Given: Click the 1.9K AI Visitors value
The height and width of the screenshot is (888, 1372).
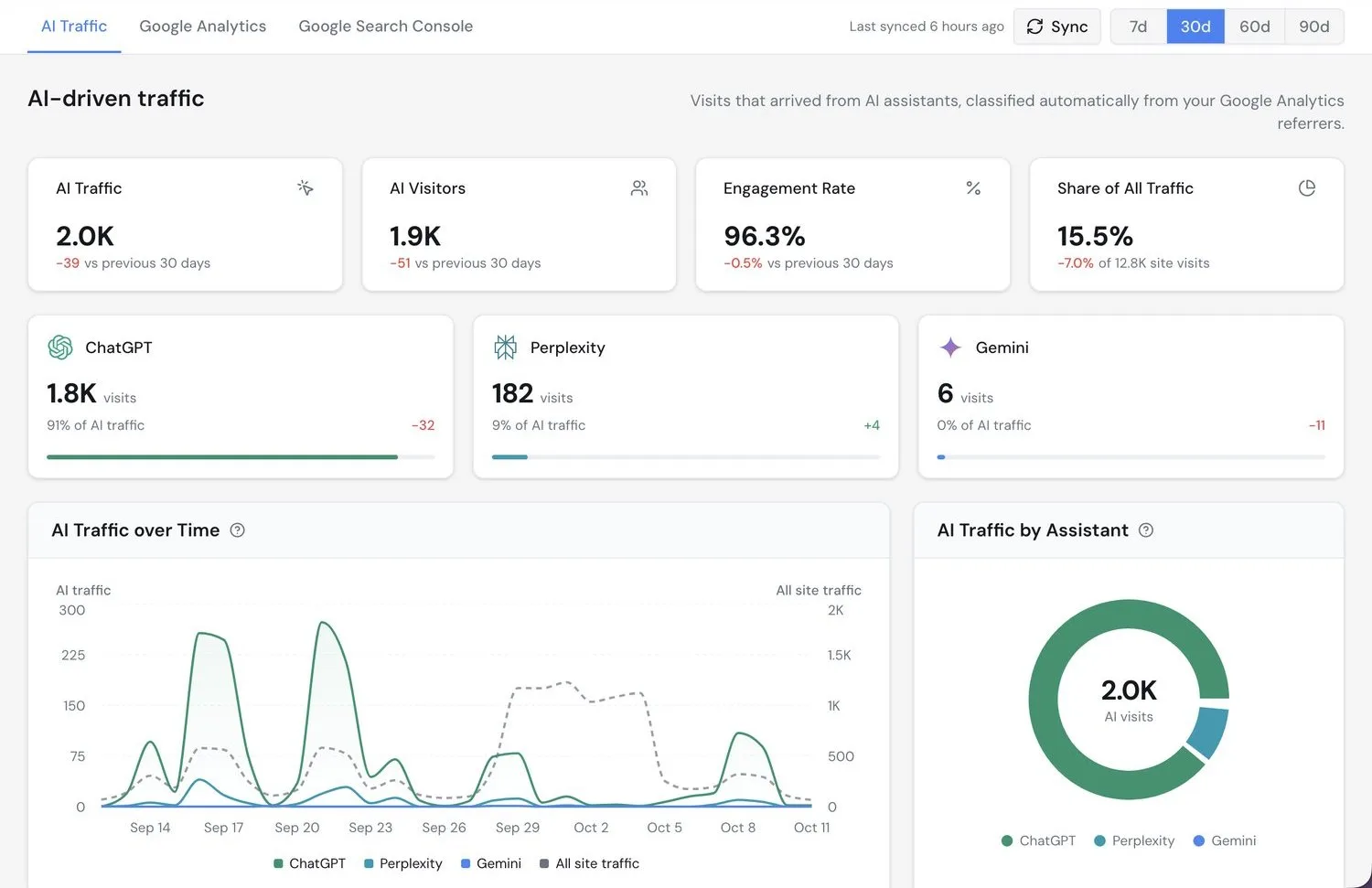Looking at the screenshot, I should click(415, 236).
